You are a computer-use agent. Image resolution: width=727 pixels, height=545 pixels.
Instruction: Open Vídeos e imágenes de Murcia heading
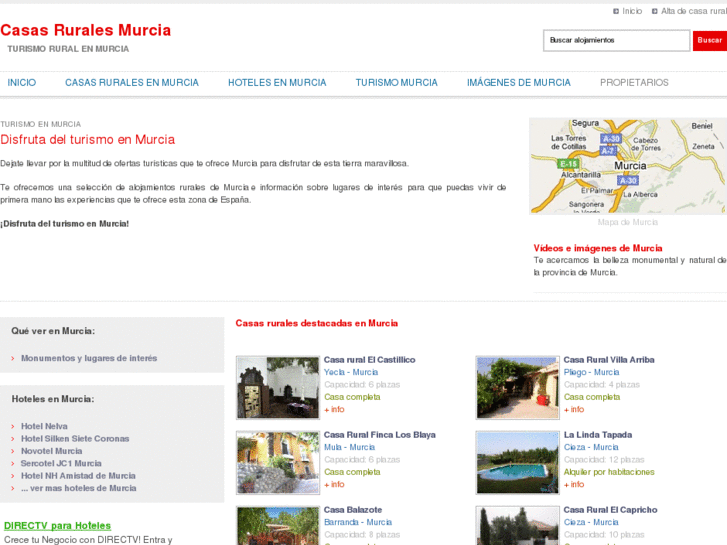coord(598,248)
